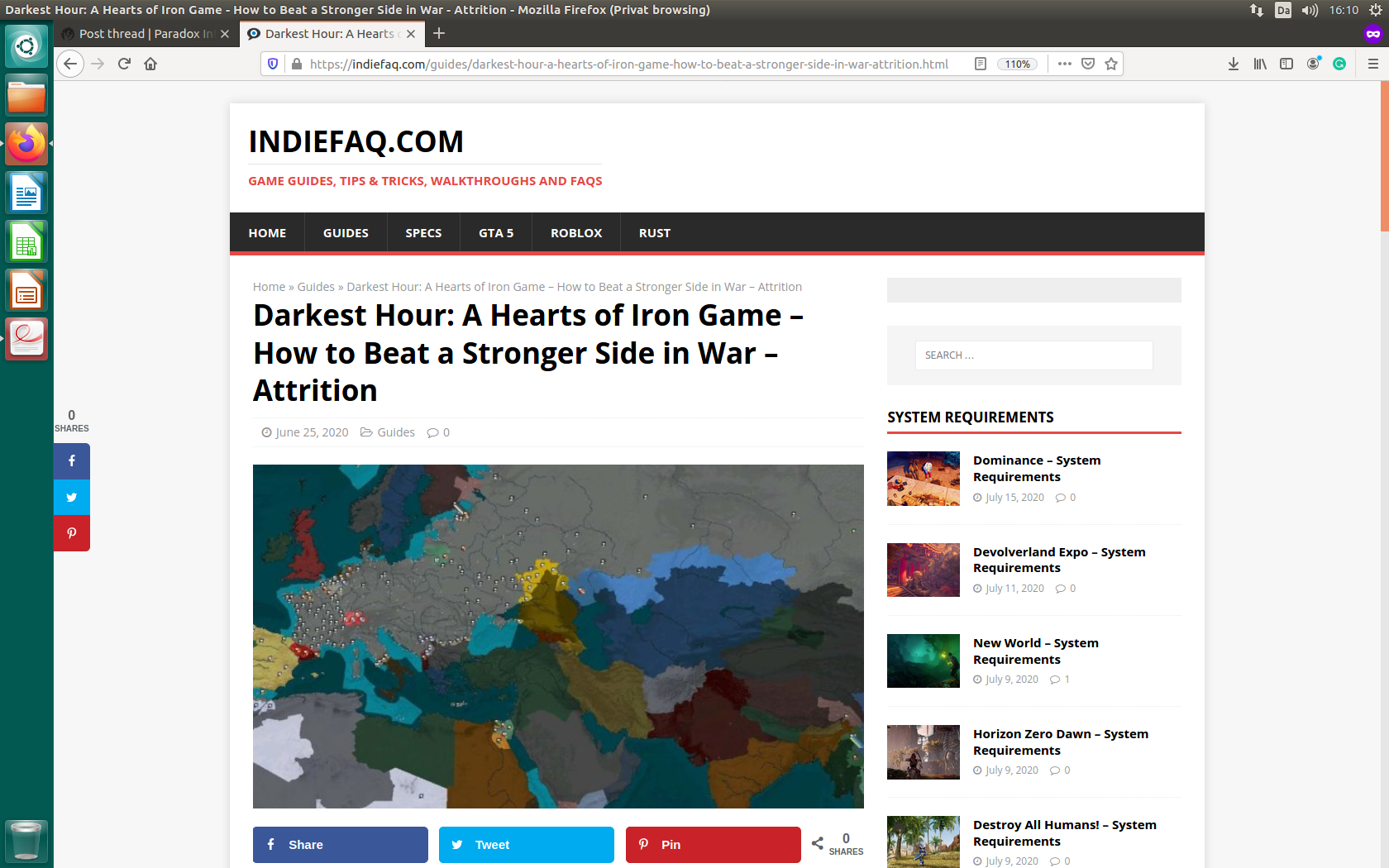
Task: Open a new tab with plus button
Action: 439,33
